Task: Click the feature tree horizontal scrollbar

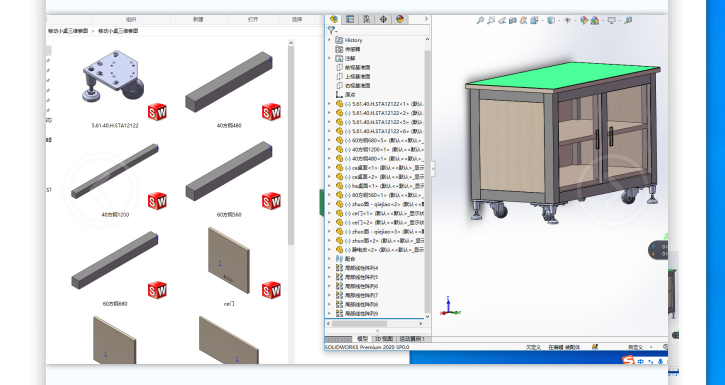Action: pyautogui.click(x=375, y=324)
